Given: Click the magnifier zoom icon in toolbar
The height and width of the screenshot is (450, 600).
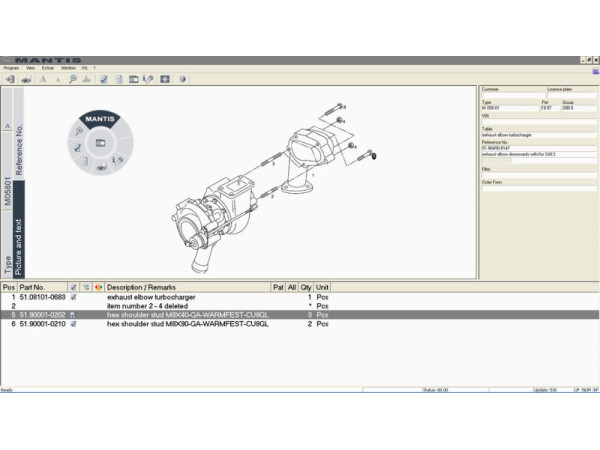Looking at the screenshot, I should 73,78.
